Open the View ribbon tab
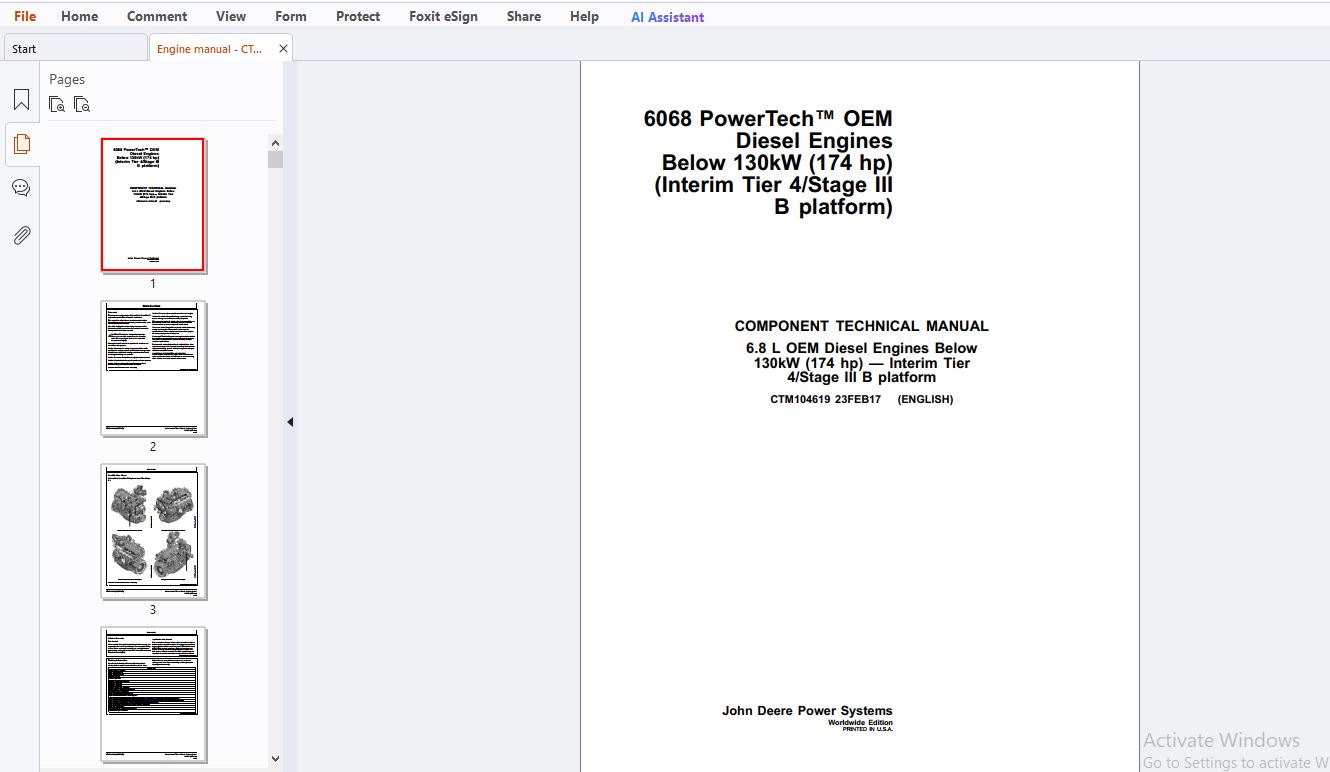 (x=231, y=16)
